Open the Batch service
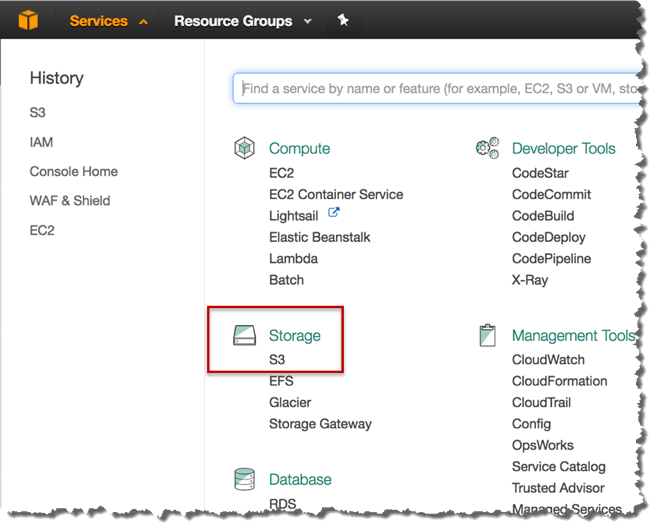The image size is (658, 531). point(286,280)
